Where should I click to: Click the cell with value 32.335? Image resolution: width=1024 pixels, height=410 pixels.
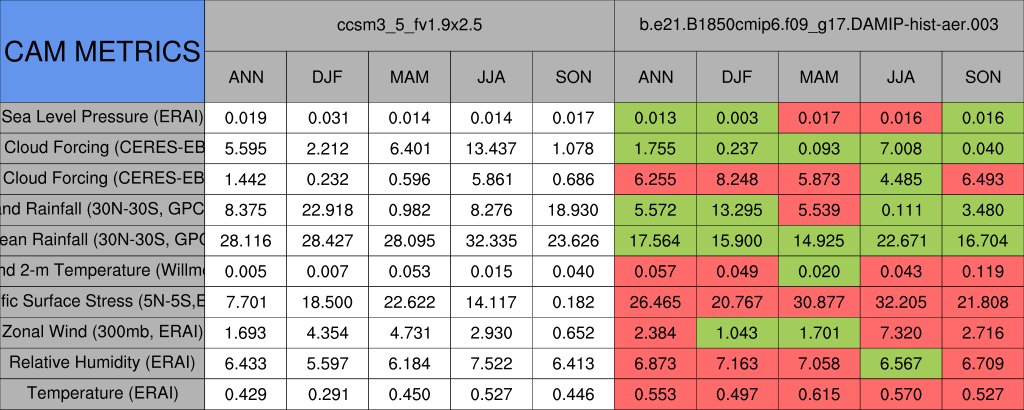[491, 240]
